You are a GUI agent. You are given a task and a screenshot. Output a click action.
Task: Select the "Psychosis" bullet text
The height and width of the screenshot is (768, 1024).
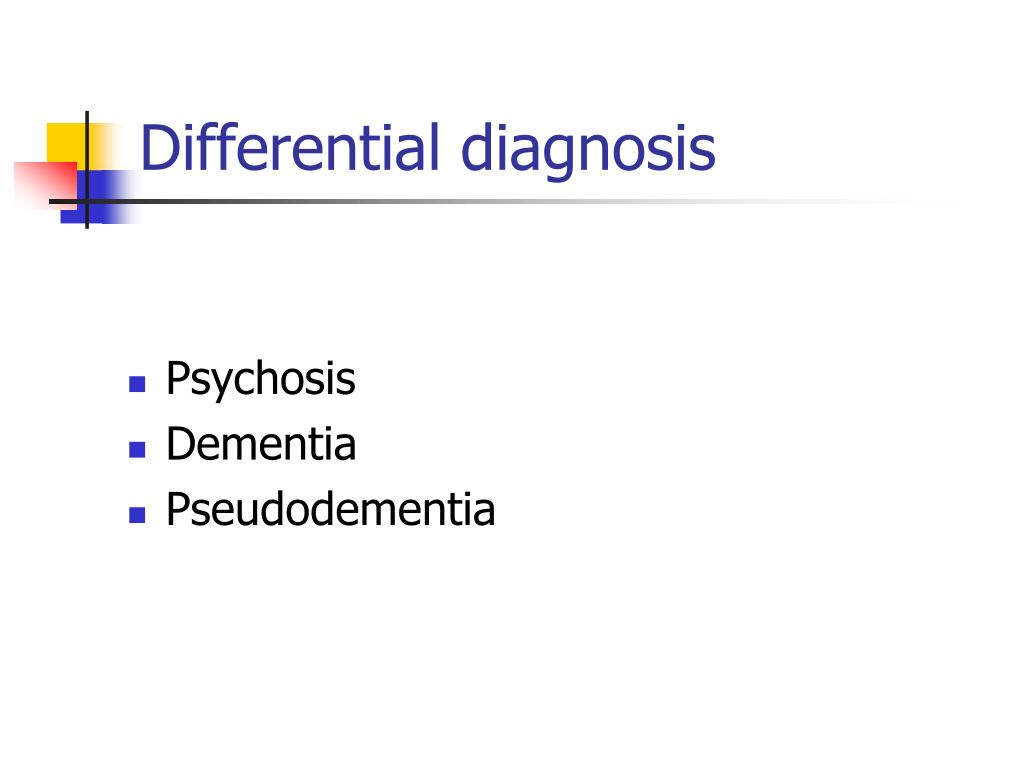tap(261, 379)
